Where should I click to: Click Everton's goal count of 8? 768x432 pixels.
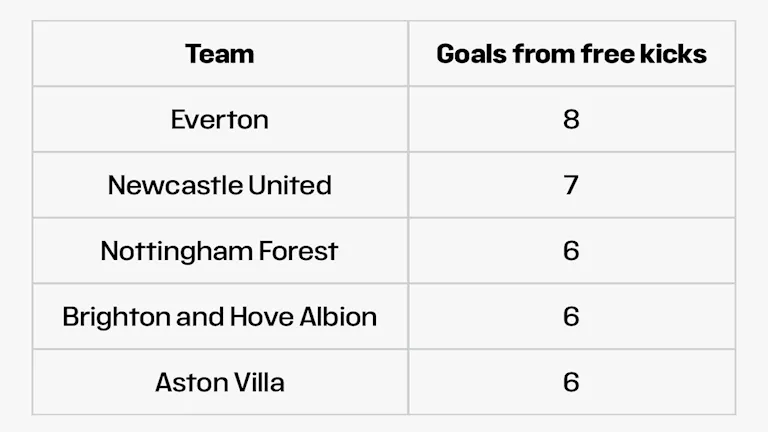[x=571, y=120]
